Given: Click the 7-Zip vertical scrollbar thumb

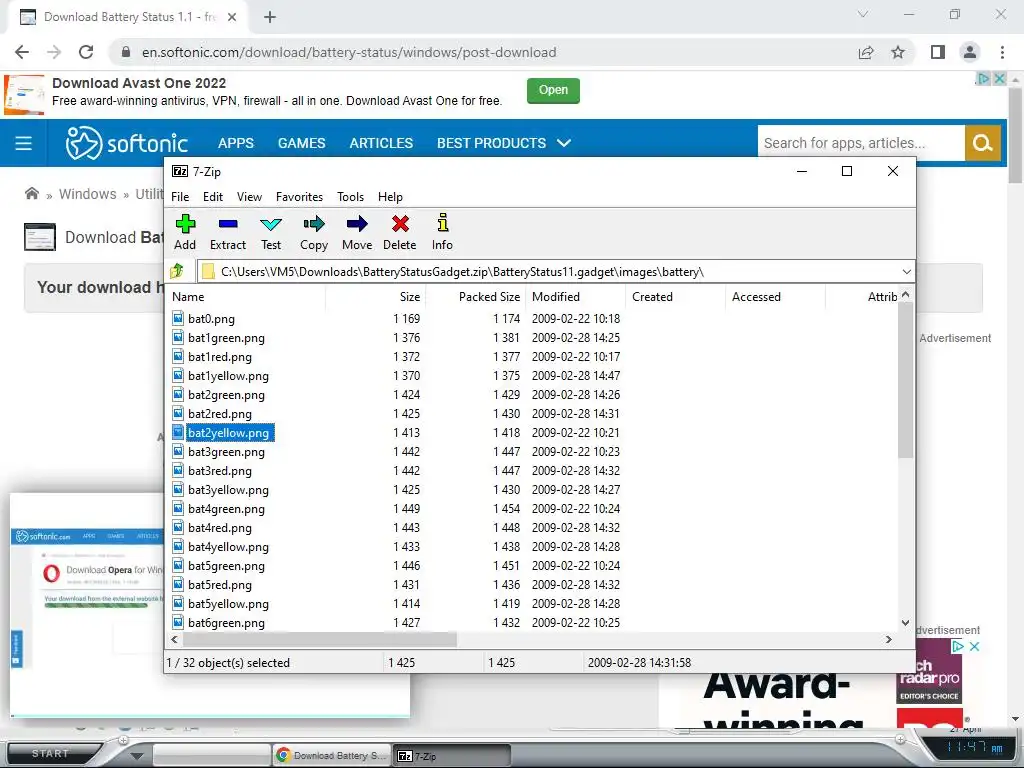Looking at the screenshot, I should point(905,380).
